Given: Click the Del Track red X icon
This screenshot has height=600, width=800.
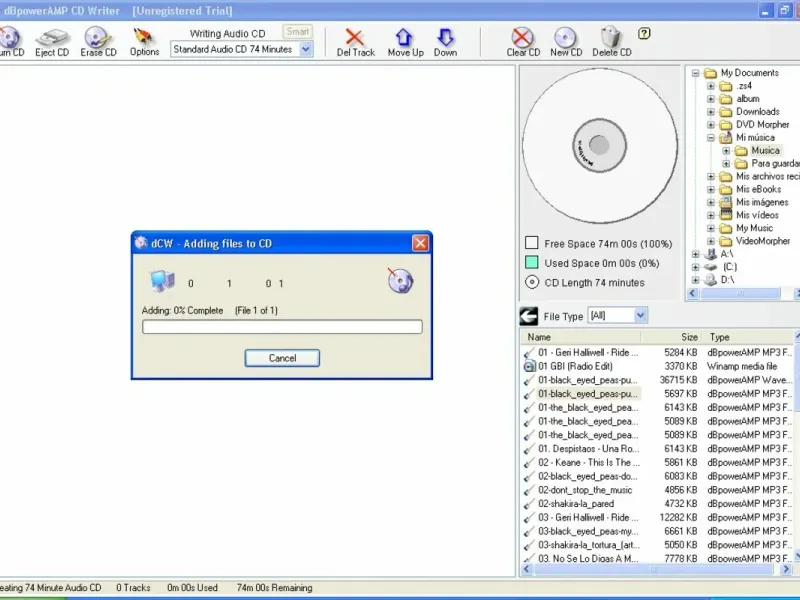Looking at the screenshot, I should coord(354,37).
